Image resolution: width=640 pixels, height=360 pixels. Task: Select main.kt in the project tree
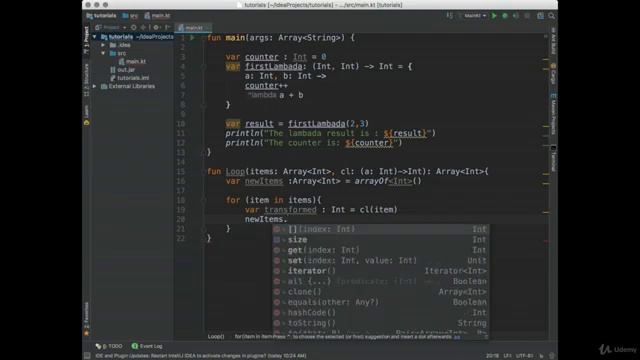click(132, 61)
